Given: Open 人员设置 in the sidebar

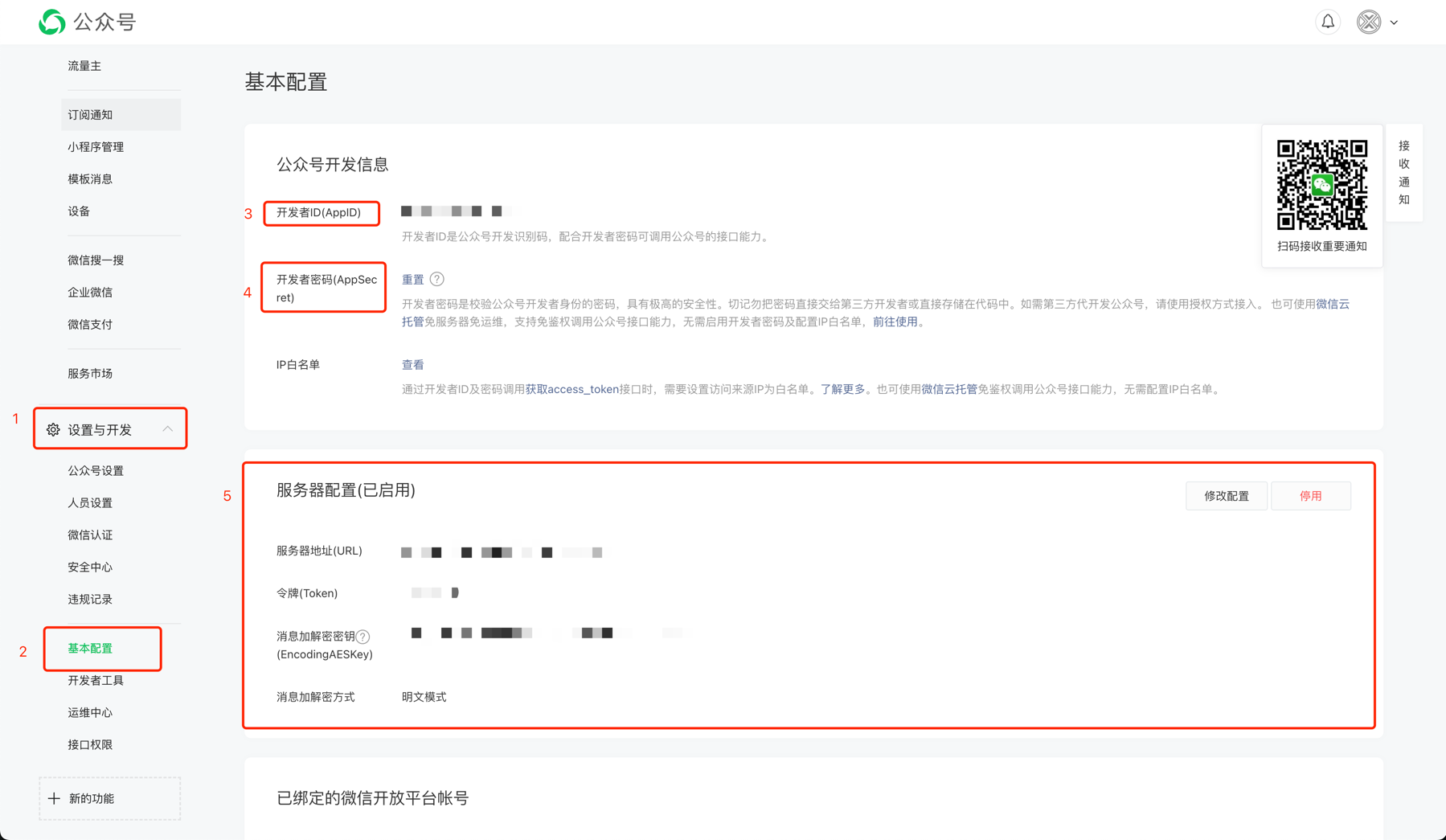Looking at the screenshot, I should [90, 503].
